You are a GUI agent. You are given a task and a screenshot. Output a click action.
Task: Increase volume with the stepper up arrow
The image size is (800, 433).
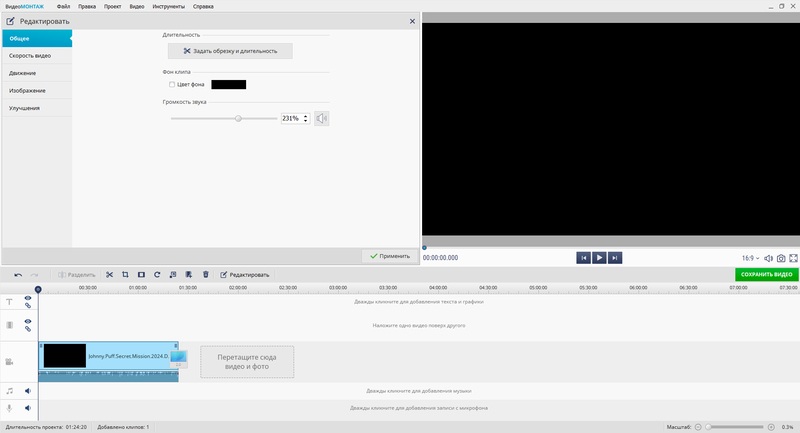pos(306,116)
